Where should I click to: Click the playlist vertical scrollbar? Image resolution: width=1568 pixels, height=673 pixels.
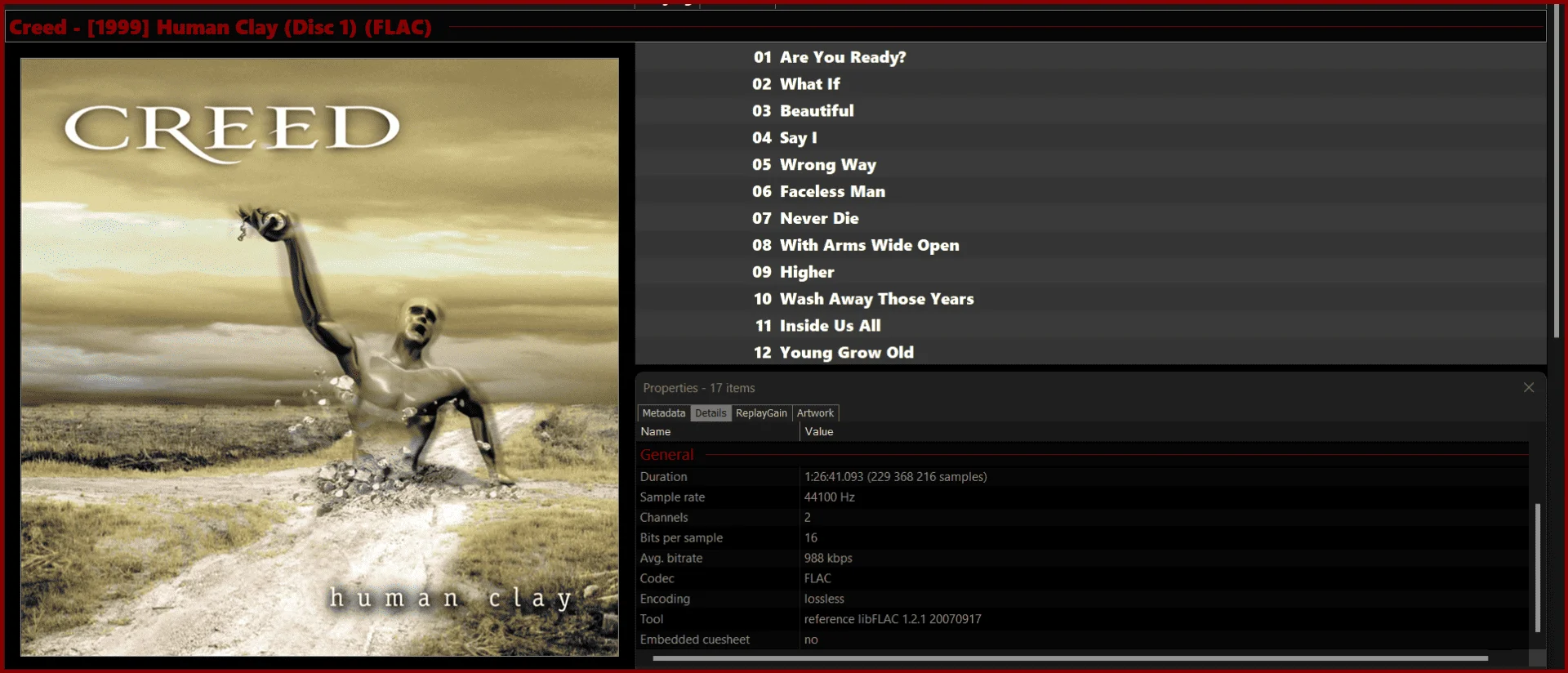click(1557, 173)
